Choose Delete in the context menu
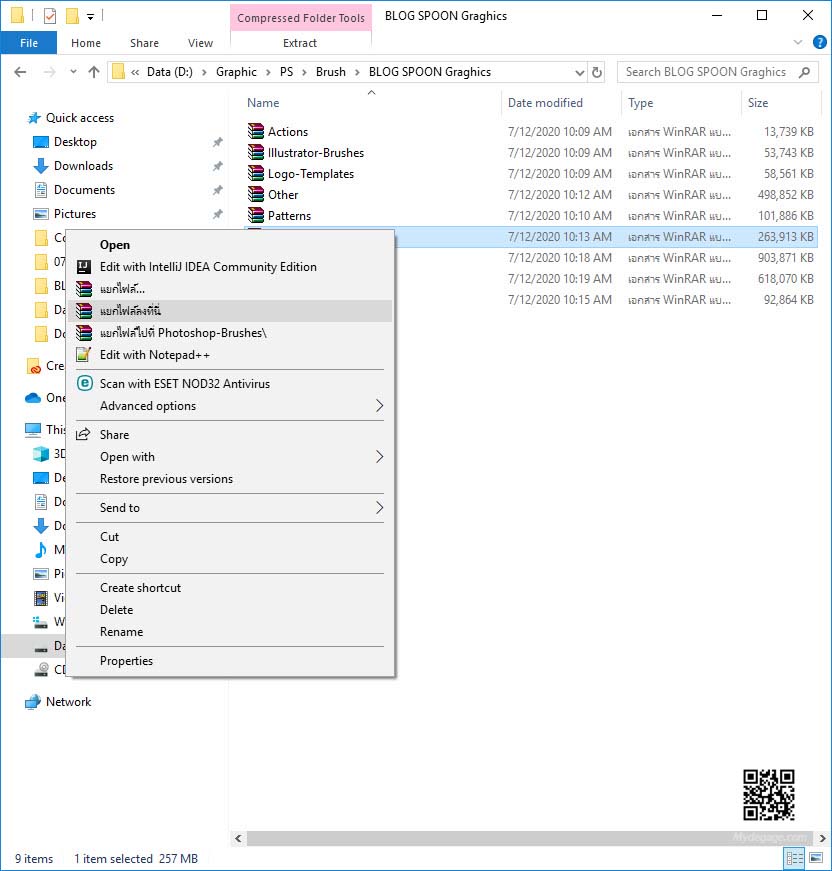Viewport: 832px width, 871px height. tap(230, 609)
